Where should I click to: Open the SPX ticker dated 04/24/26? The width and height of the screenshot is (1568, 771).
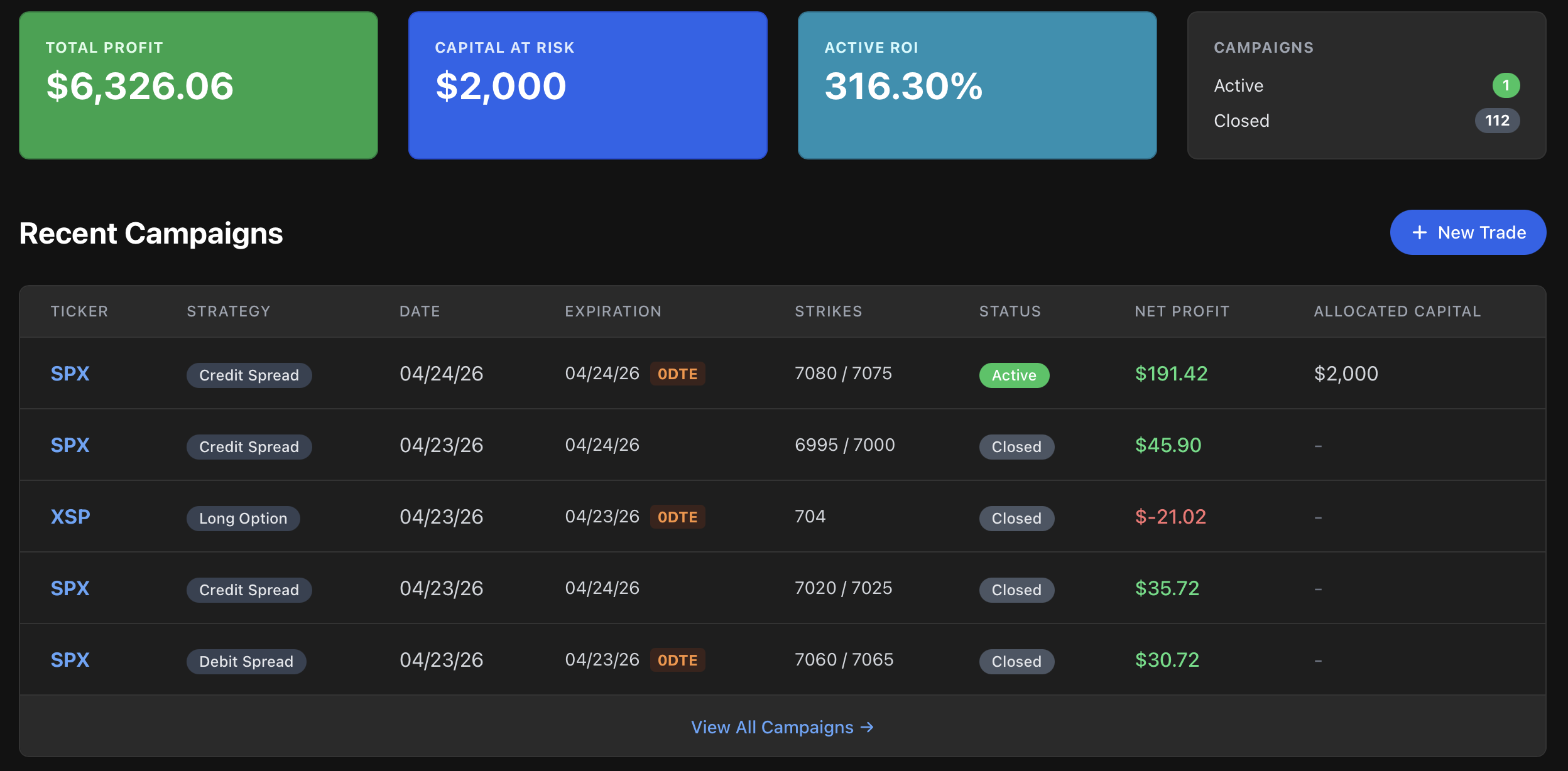pyautogui.click(x=70, y=374)
